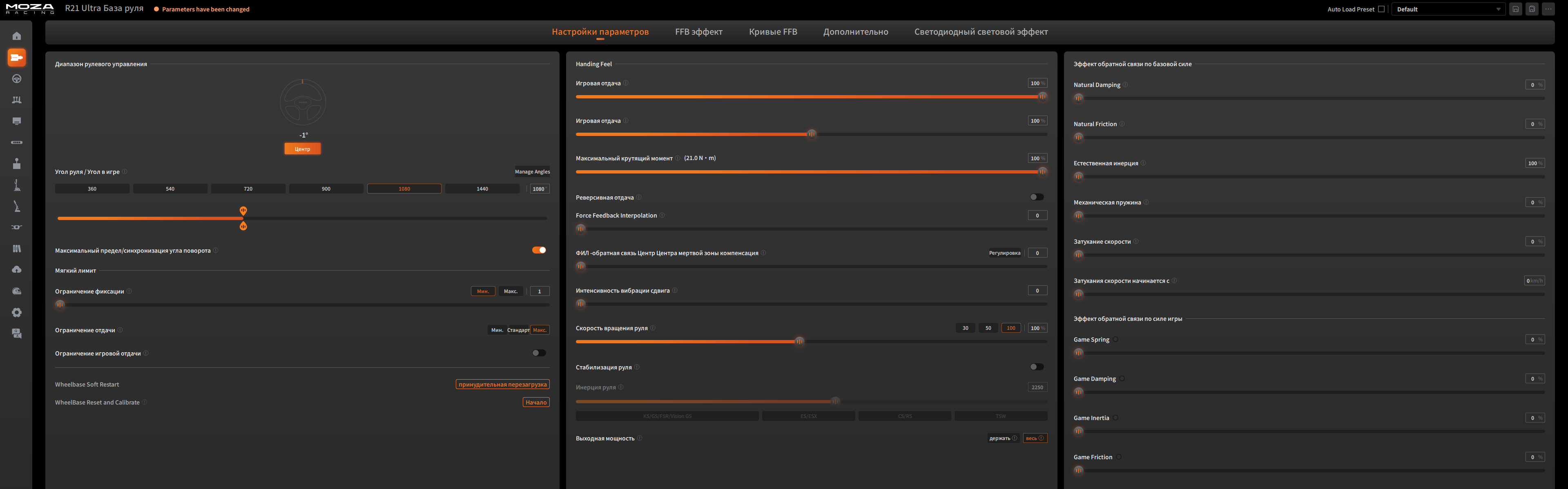Click the cloud upload sidebar icon
Image resolution: width=1568 pixels, height=489 pixels.
click(16, 269)
